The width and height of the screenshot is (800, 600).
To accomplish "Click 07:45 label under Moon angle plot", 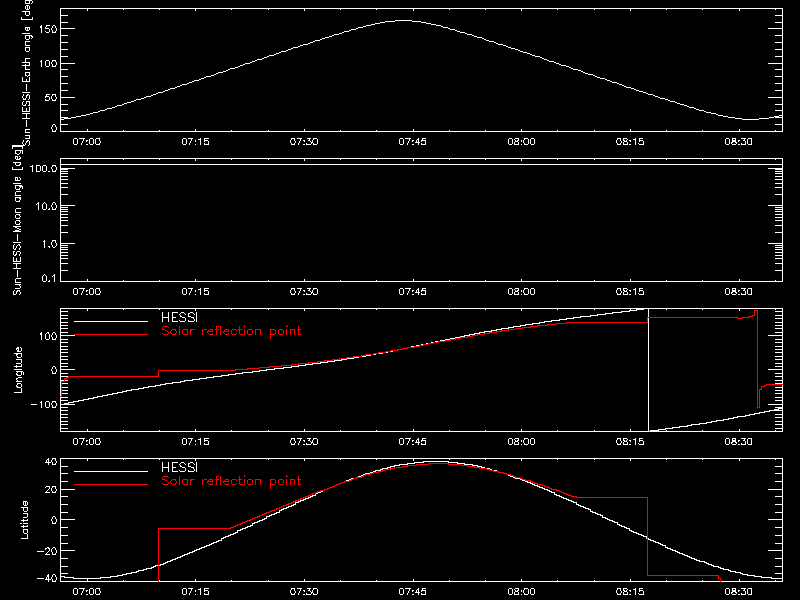I will tap(413, 291).
